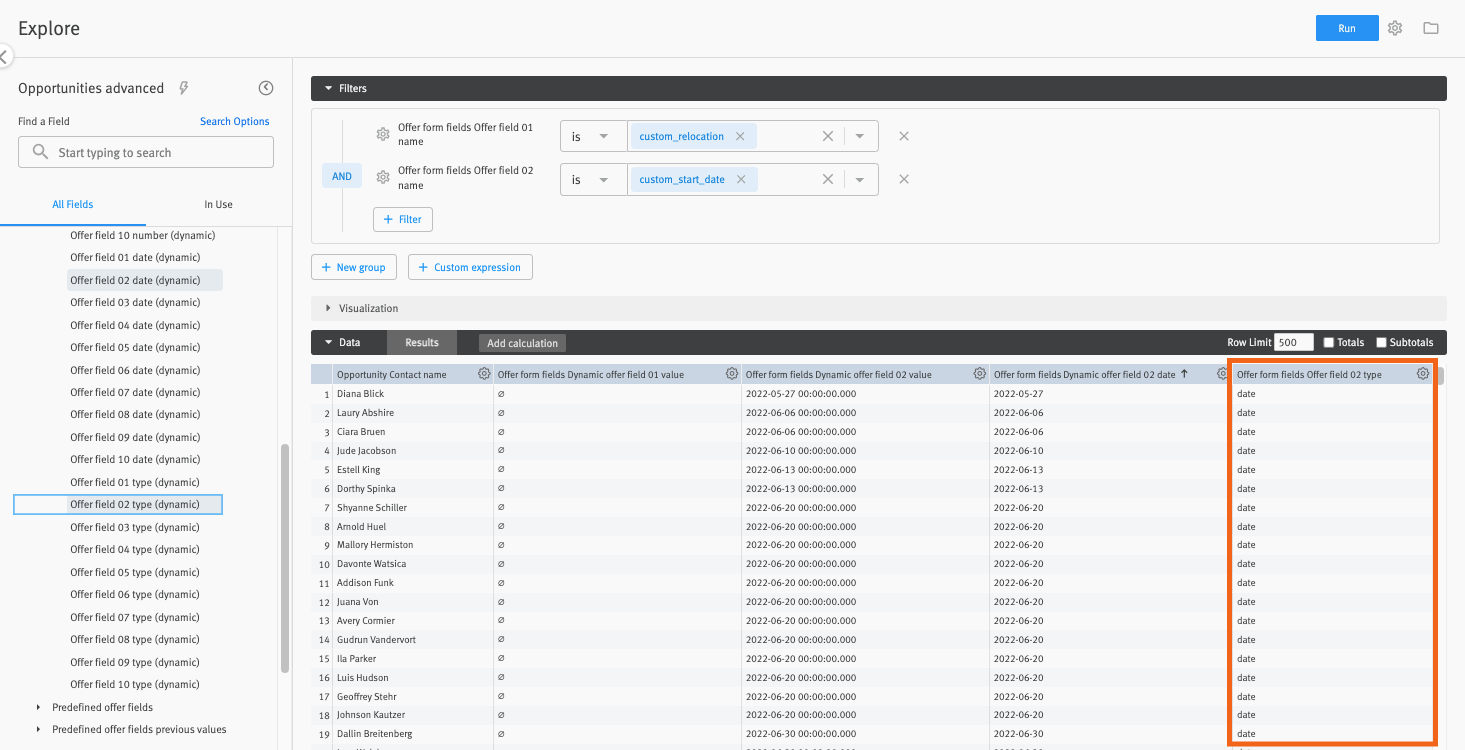Viewport: 1465px width, 750px height.
Task: Collapse the field picker with the arrow circle
Action: (266, 88)
